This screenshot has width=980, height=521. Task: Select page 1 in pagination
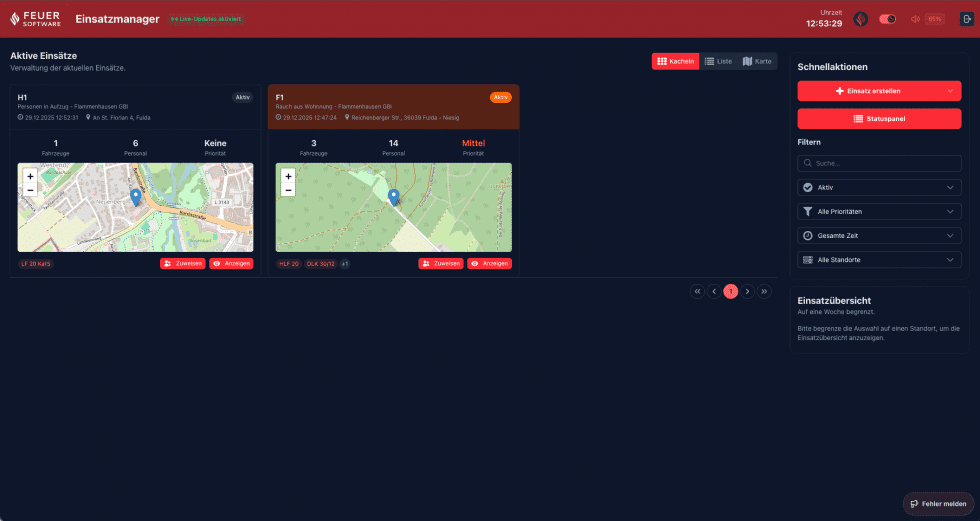tap(731, 291)
